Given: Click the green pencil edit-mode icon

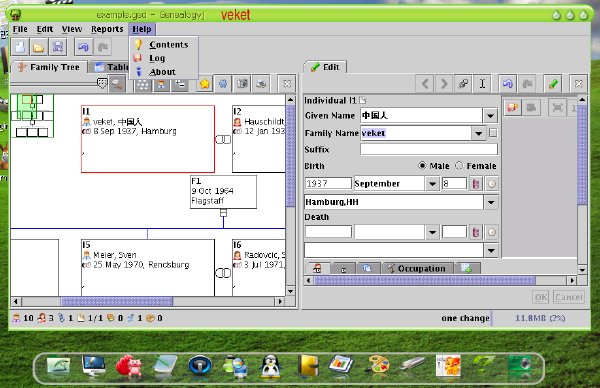Looking at the screenshot, I should click(553, 83).
